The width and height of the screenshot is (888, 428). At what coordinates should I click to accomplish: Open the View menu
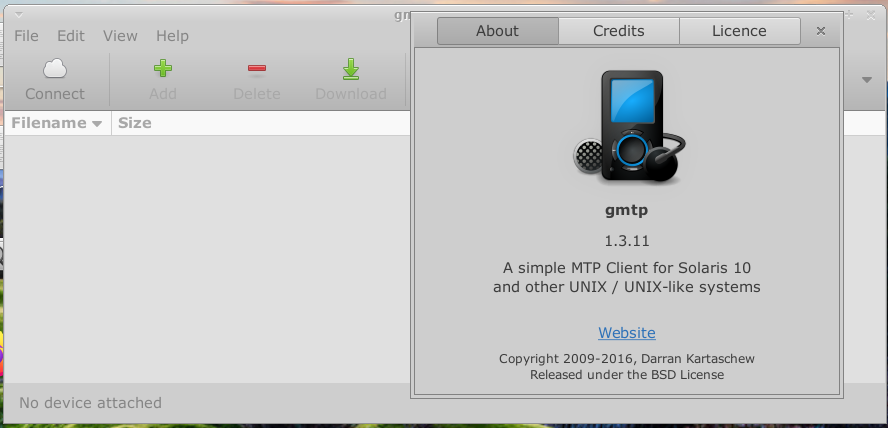pos(120,36)
